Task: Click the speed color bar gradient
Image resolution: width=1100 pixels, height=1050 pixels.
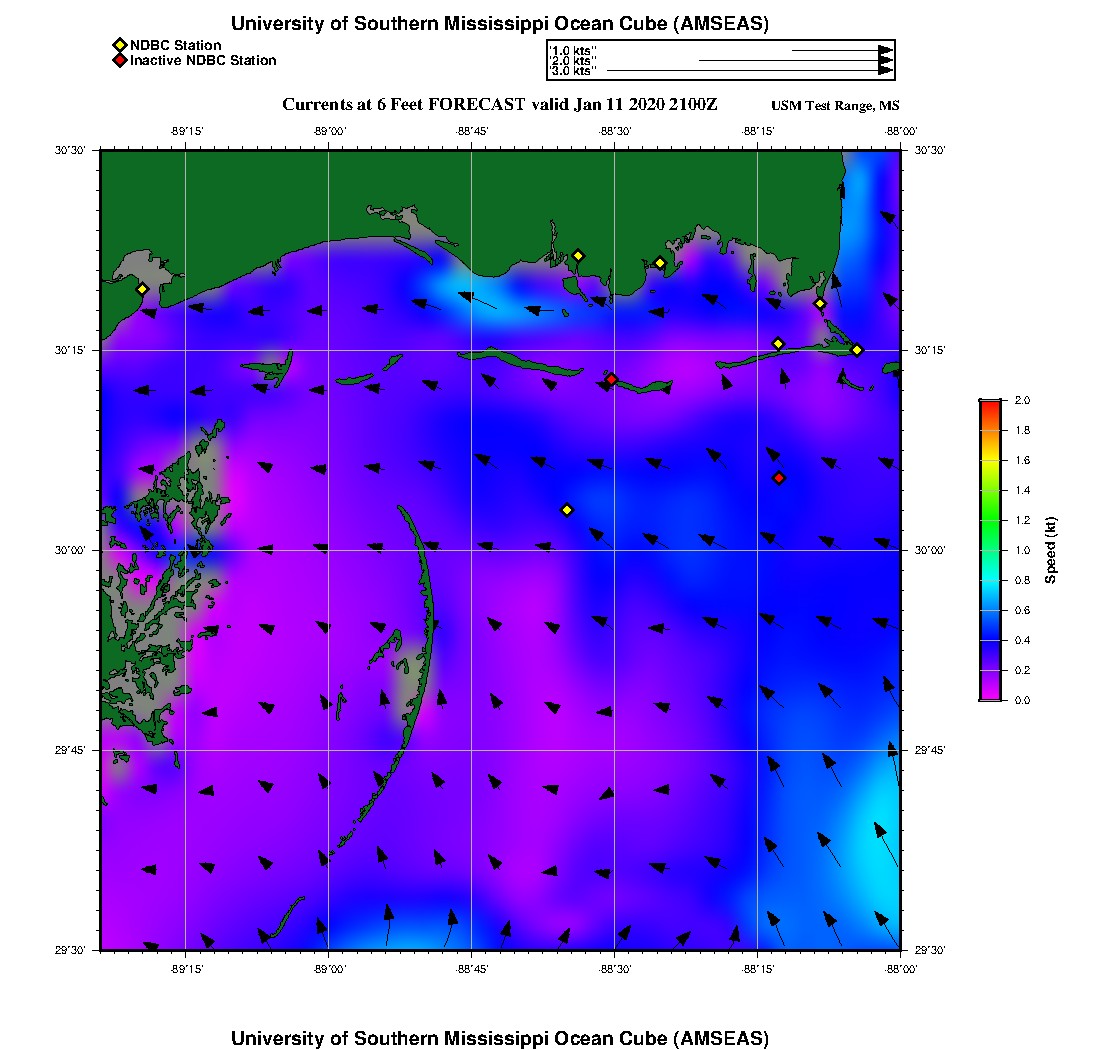Action: click(x=991, y=550)
